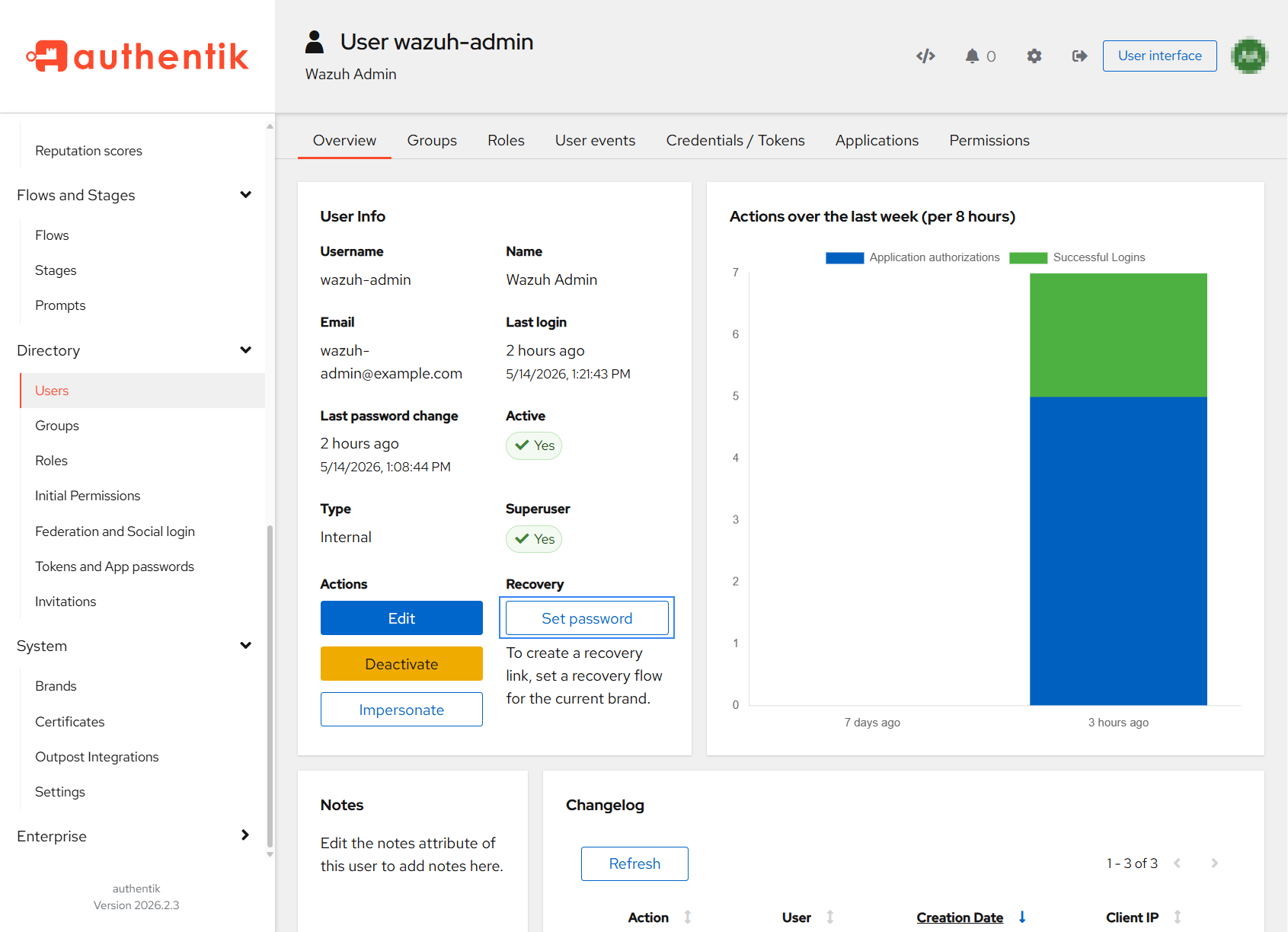The height and width of the screenshot is (932, 1288).
Task: Switch to the Groups tab
Action: pos(432,140)
